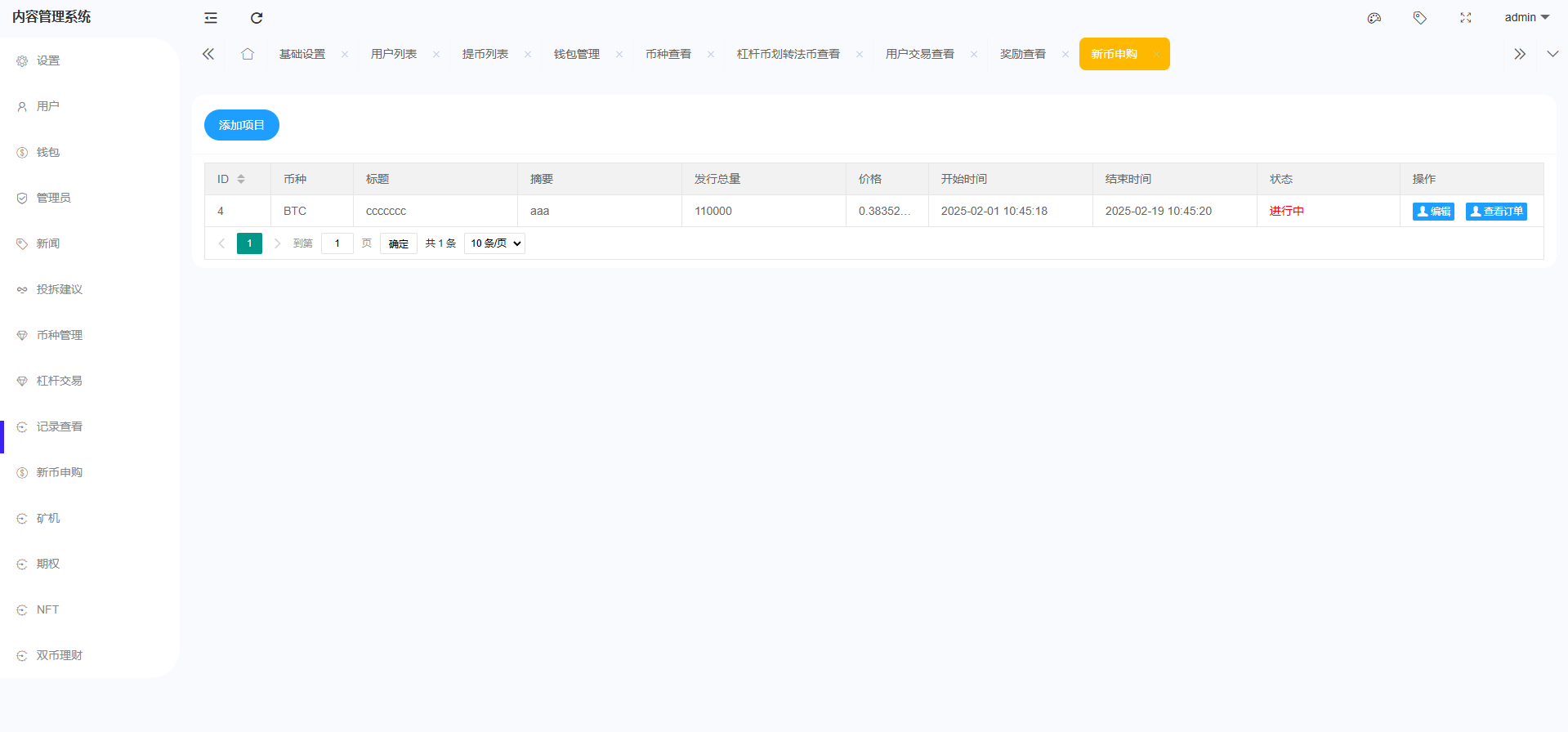
Task: Click 查看订单 for the BTC row
Action: coord(1496,212)
